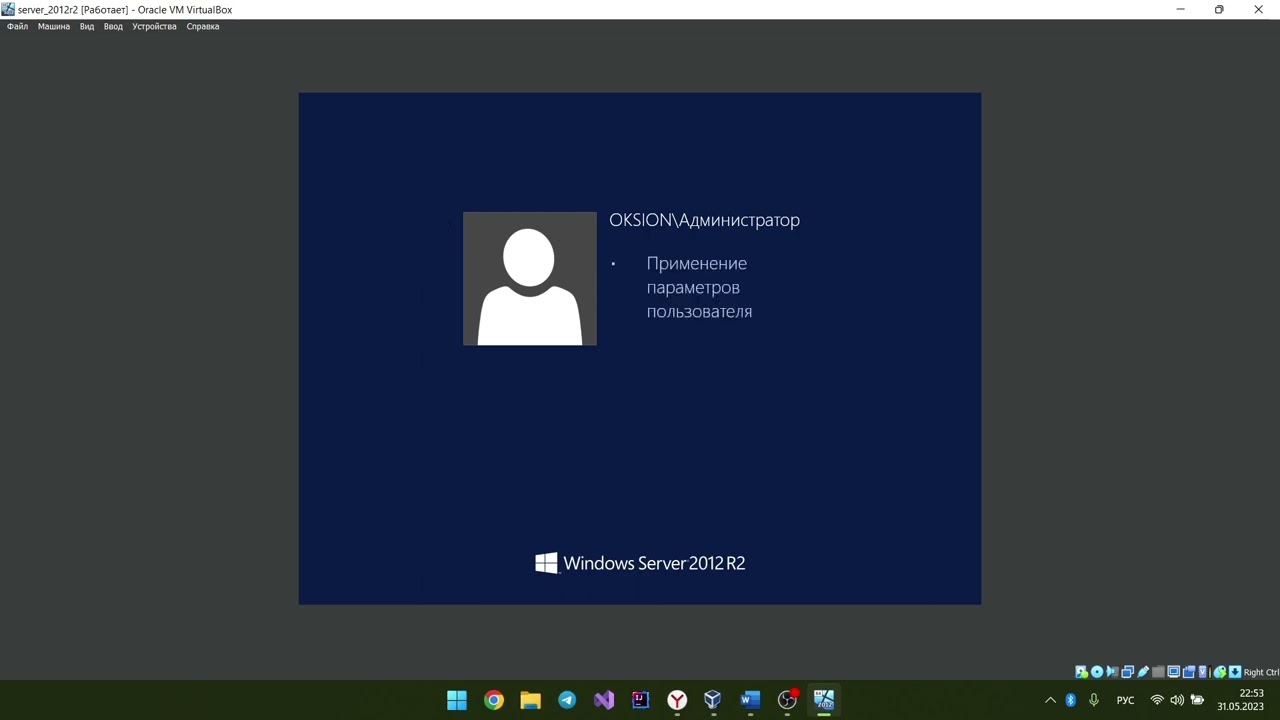
Task: Open File Explorer from the taskbar
Action: tap(530, 700)
